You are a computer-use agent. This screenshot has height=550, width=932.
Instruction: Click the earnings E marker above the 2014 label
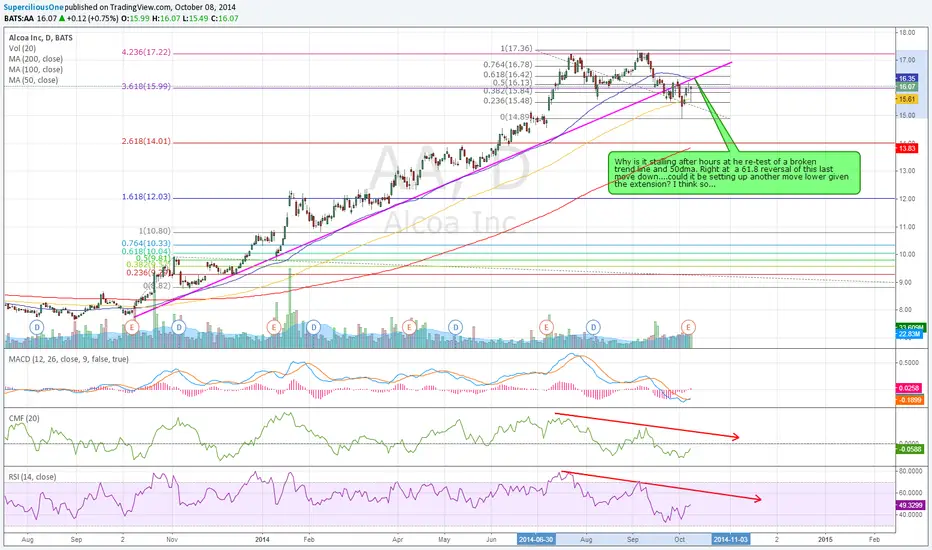(273, 327)
